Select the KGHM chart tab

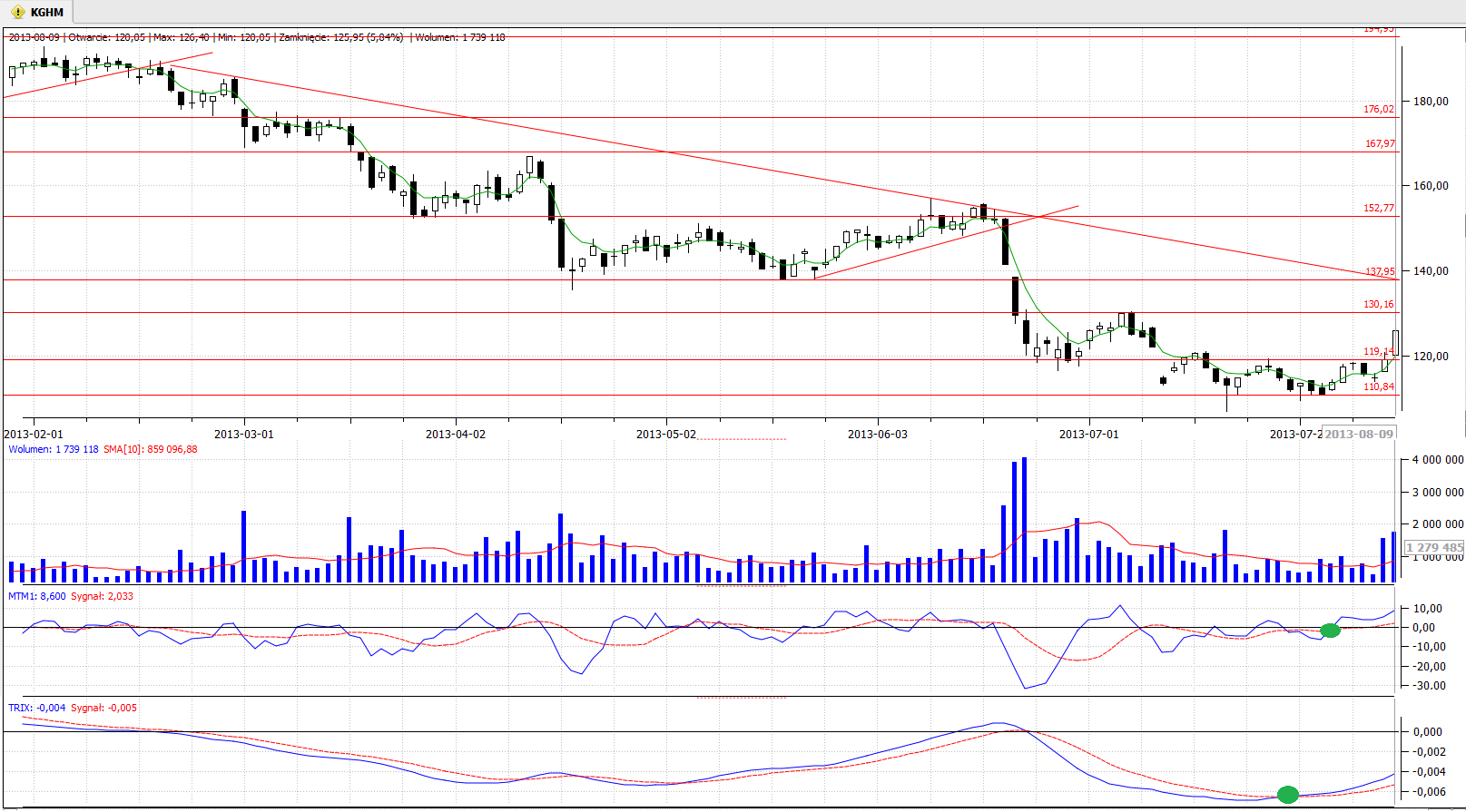pyautogui.click(x=37, y=12)
